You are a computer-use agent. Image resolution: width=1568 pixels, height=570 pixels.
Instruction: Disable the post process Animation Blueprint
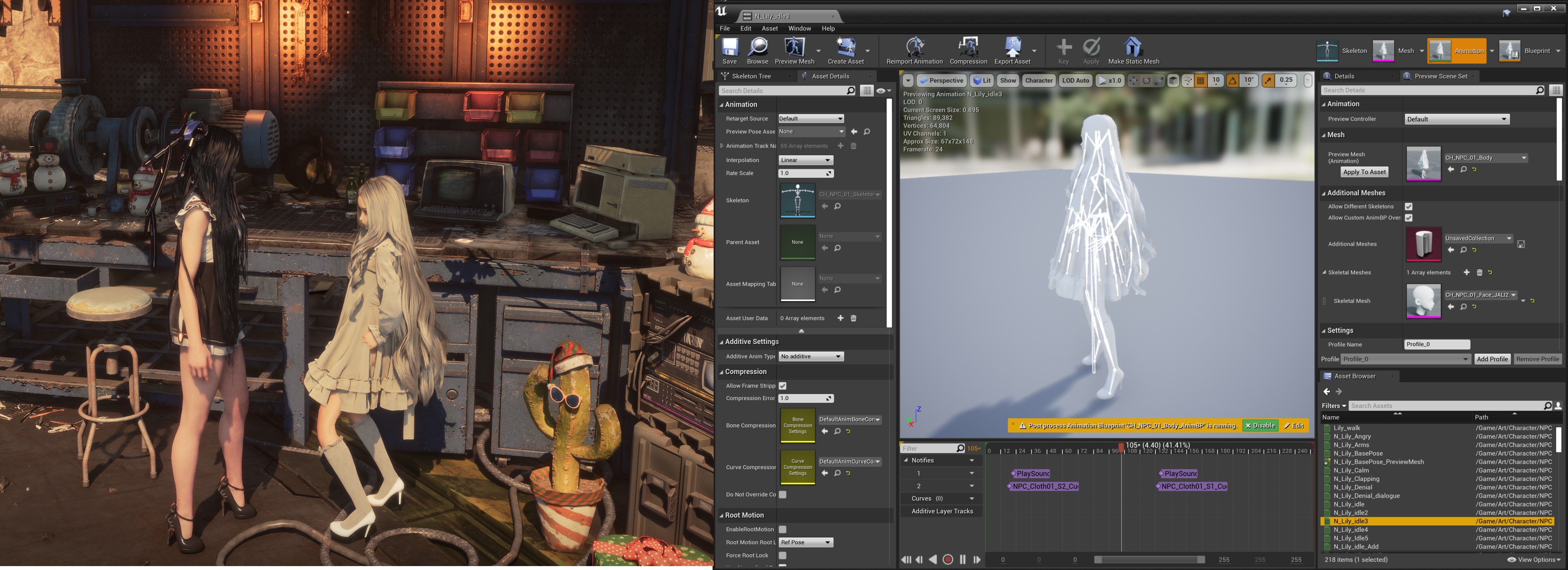1260,426
